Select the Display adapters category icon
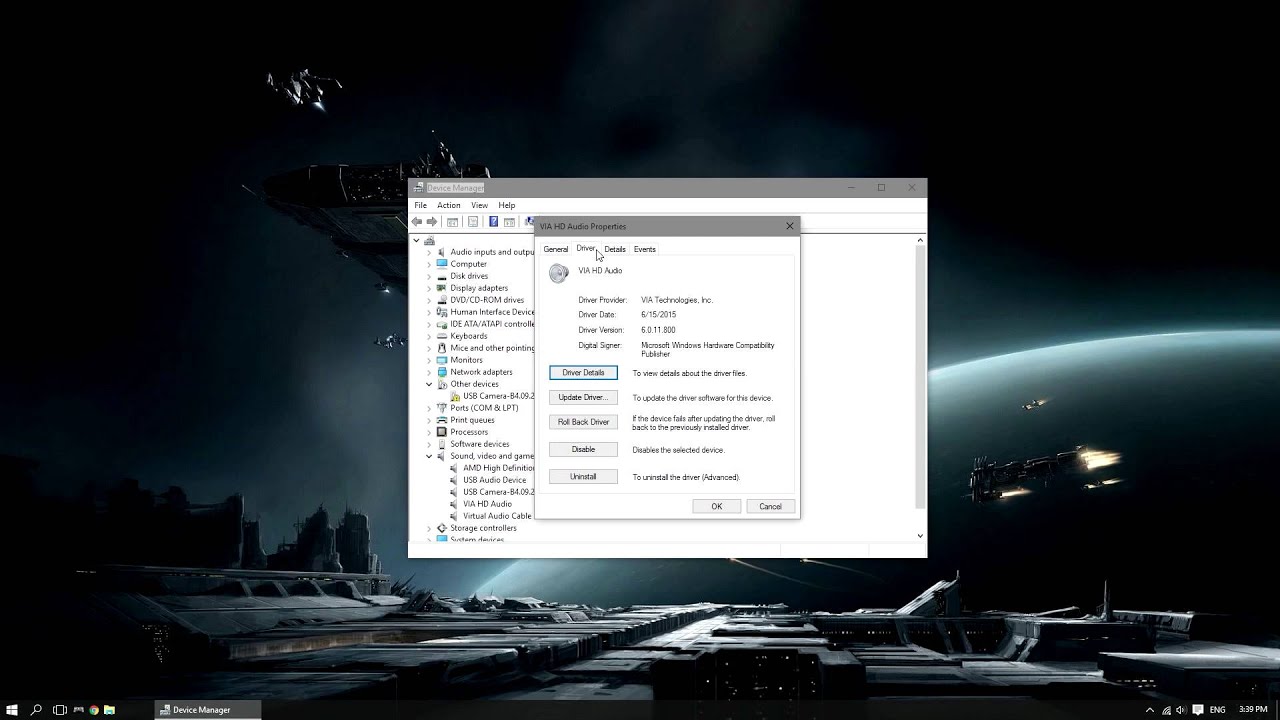Screen dimensions: 1280x720 (442, 288)
